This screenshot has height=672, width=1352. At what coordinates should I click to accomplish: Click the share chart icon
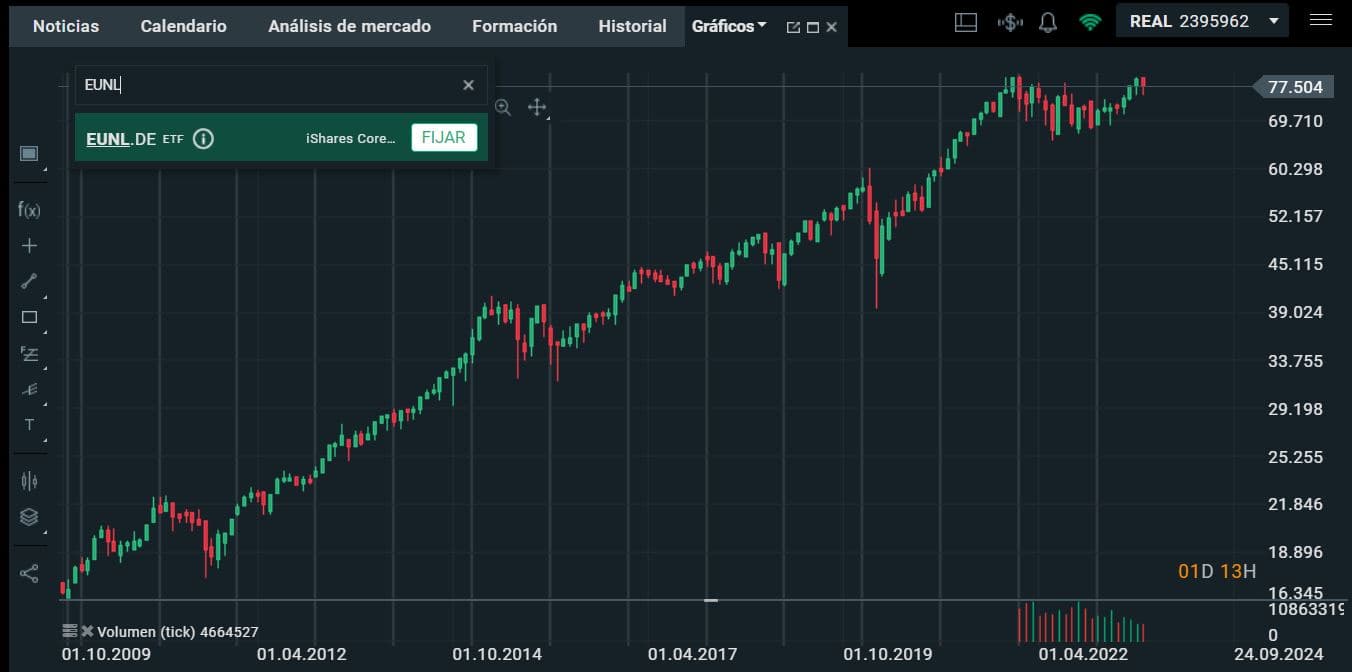29,574
